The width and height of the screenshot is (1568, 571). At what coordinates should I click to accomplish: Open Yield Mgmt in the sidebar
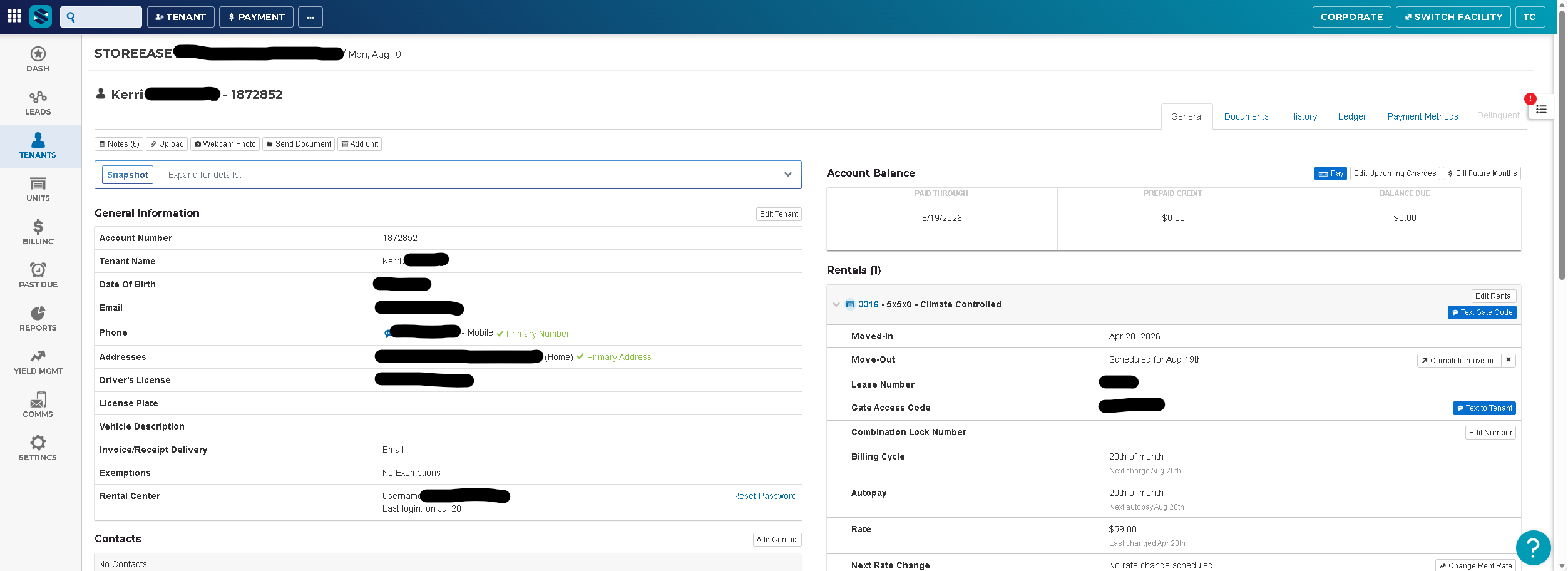tap(38, 362)
